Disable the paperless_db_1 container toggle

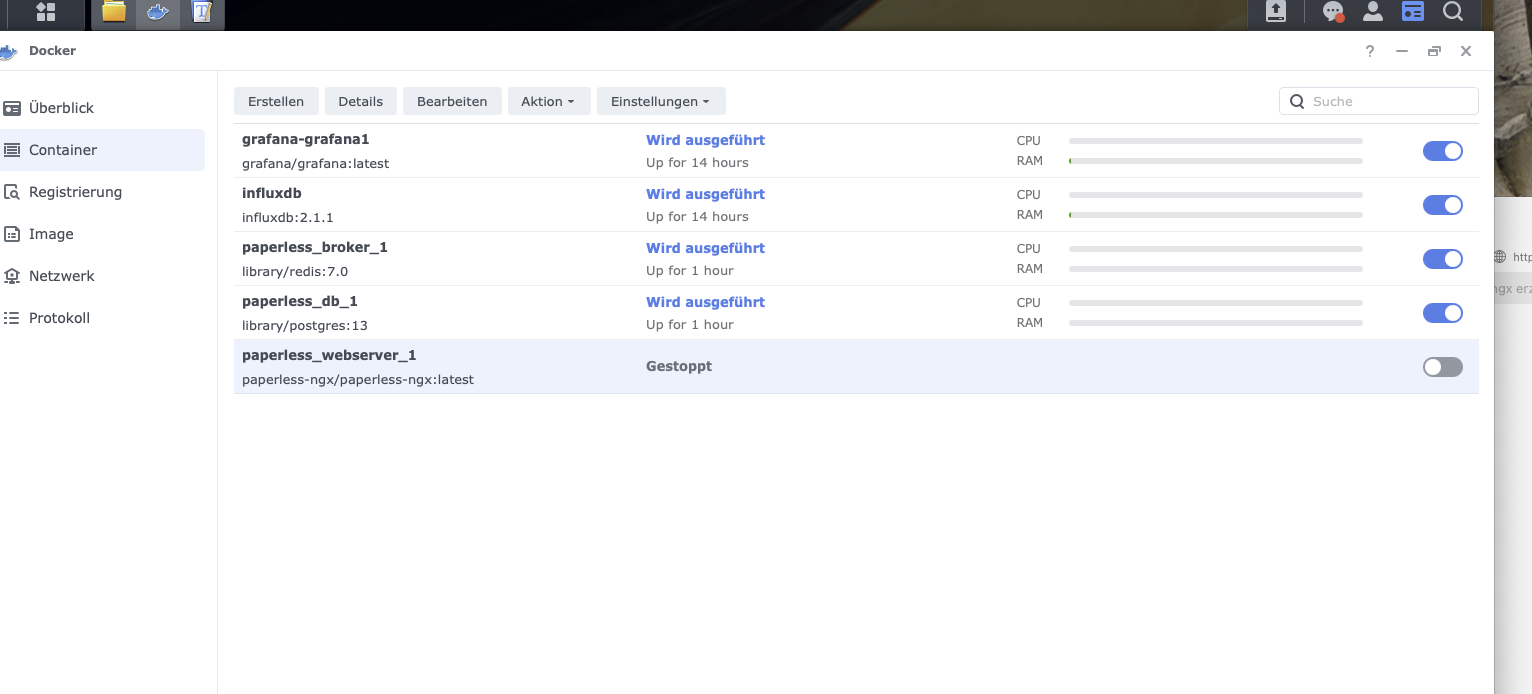[x=1442, y=313]
